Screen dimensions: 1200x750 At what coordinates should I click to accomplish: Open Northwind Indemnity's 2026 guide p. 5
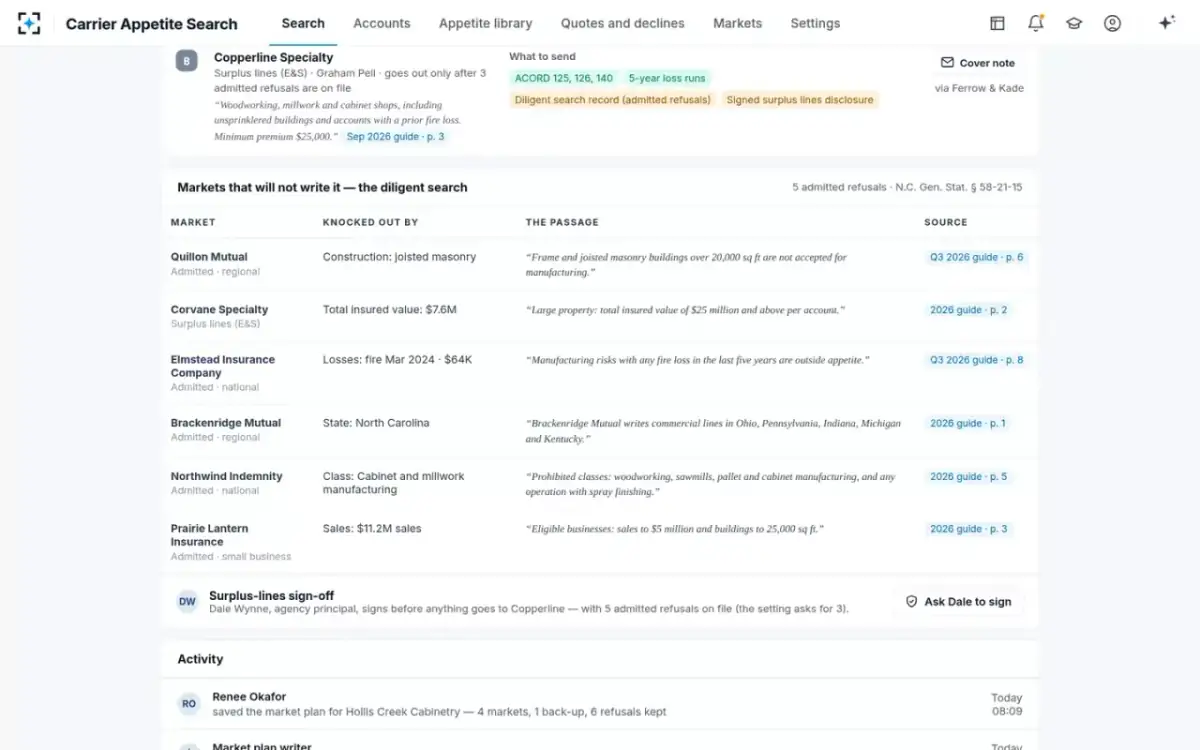tap(969, 477)
